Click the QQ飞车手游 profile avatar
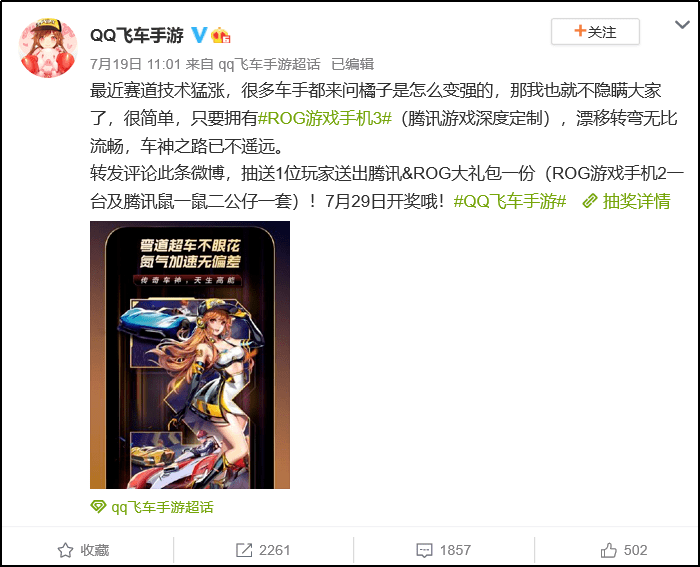700x567 pixels. point(48,48)
